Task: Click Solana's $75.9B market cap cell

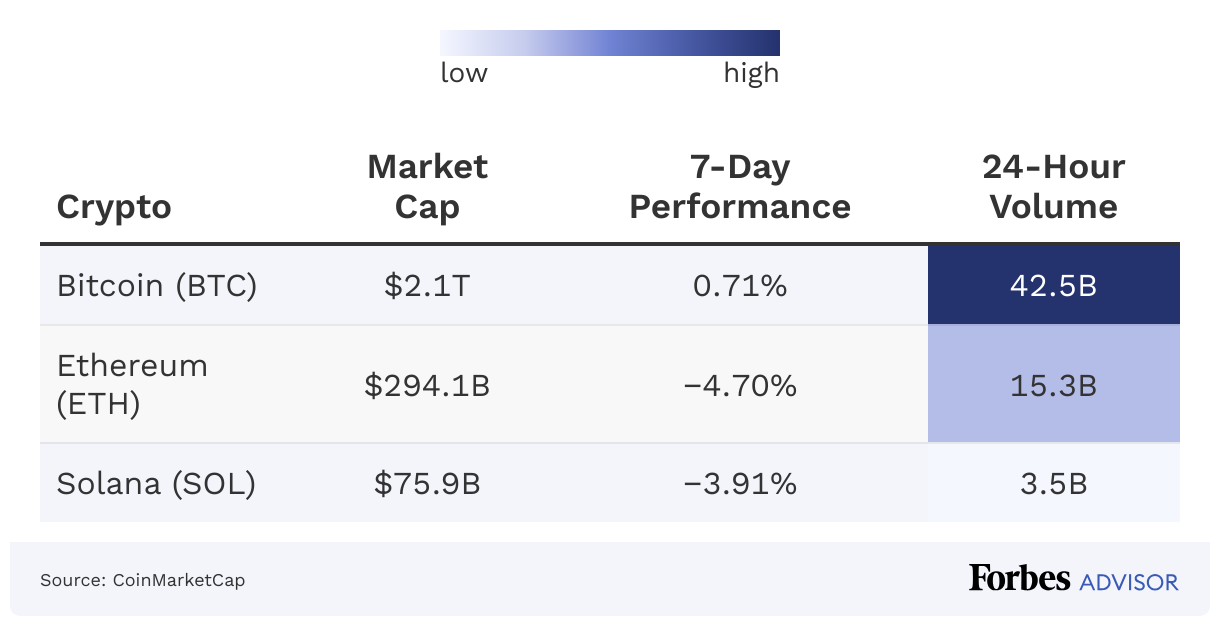Action: (x=427, y=484)
